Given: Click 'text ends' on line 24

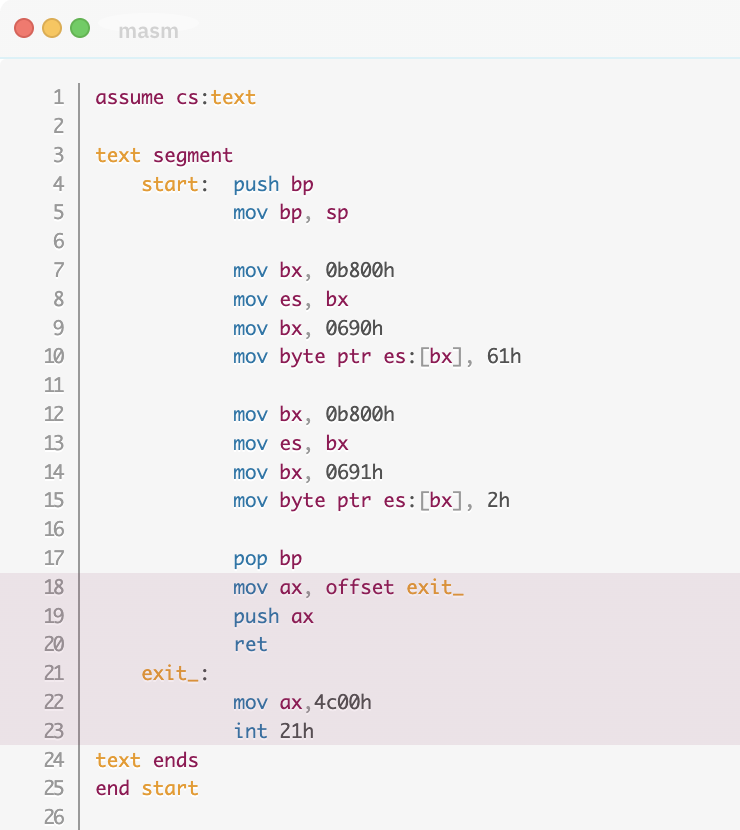Looking at the screenshot, I should coord(147,760).
